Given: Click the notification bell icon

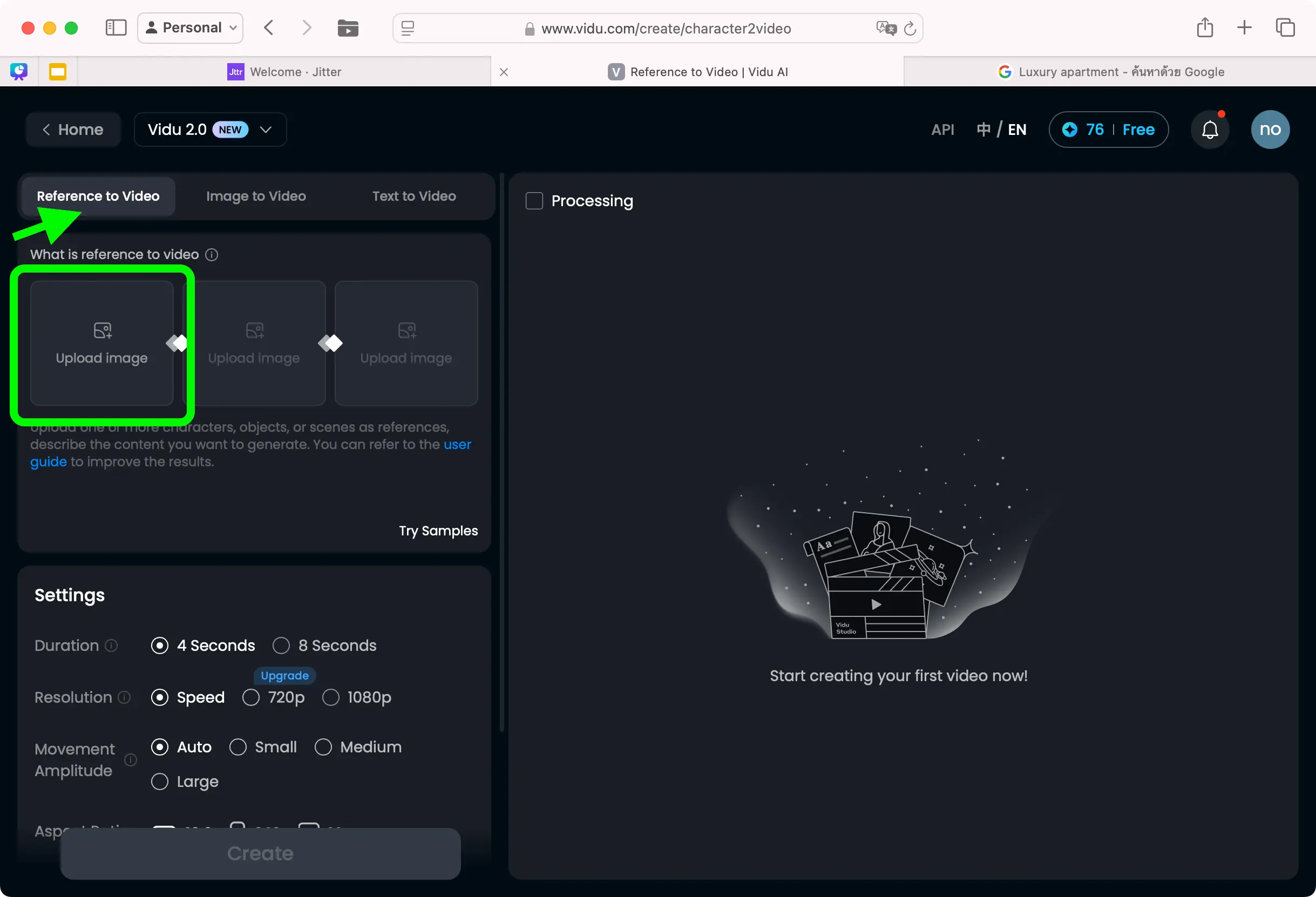Looking at the screenshot, I should pyautogui.click(x=1210, y=130).
